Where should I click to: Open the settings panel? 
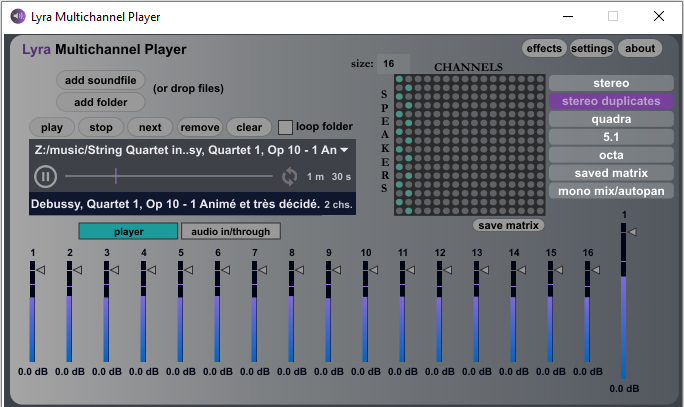pos(592,48)
